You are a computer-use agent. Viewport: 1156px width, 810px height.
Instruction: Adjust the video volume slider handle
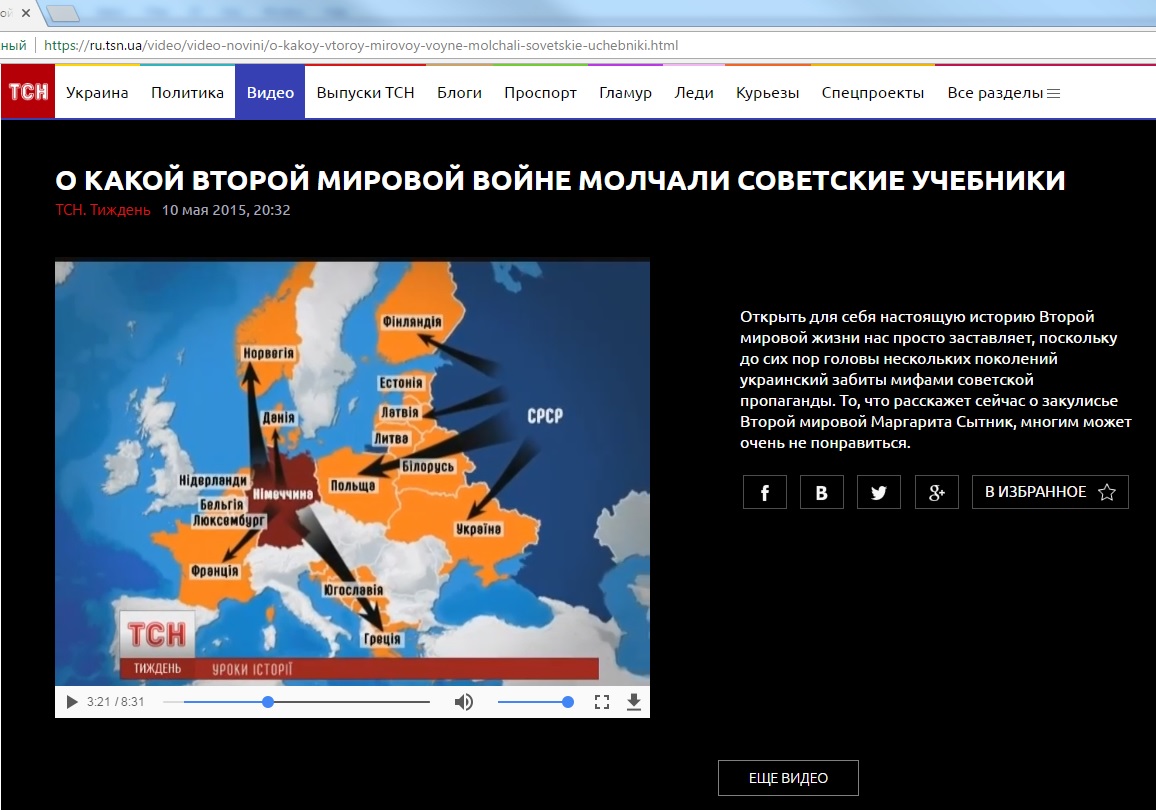coord(568,702)
